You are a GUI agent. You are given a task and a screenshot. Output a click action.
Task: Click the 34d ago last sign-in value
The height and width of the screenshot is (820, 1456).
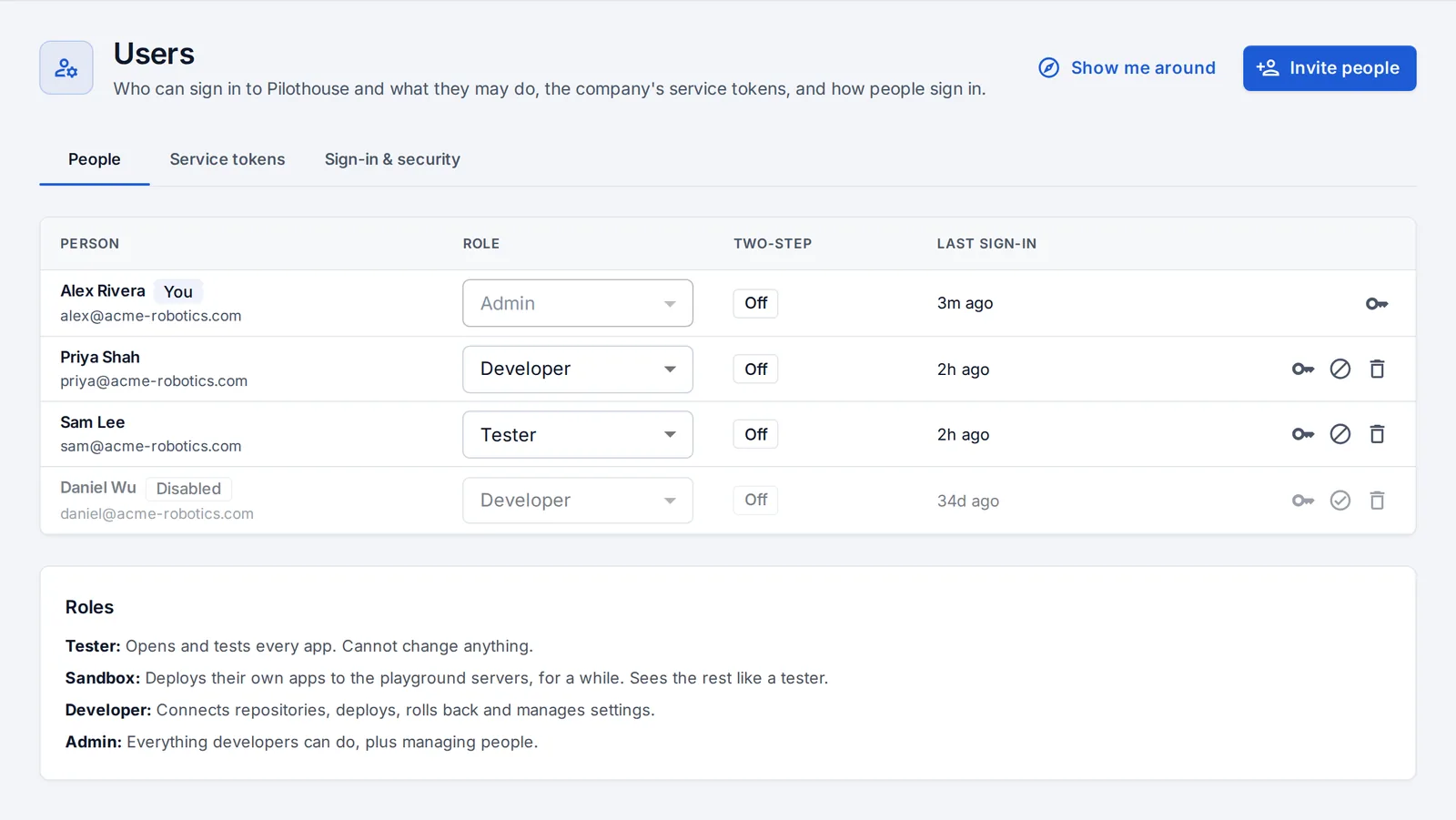point(968,501)
